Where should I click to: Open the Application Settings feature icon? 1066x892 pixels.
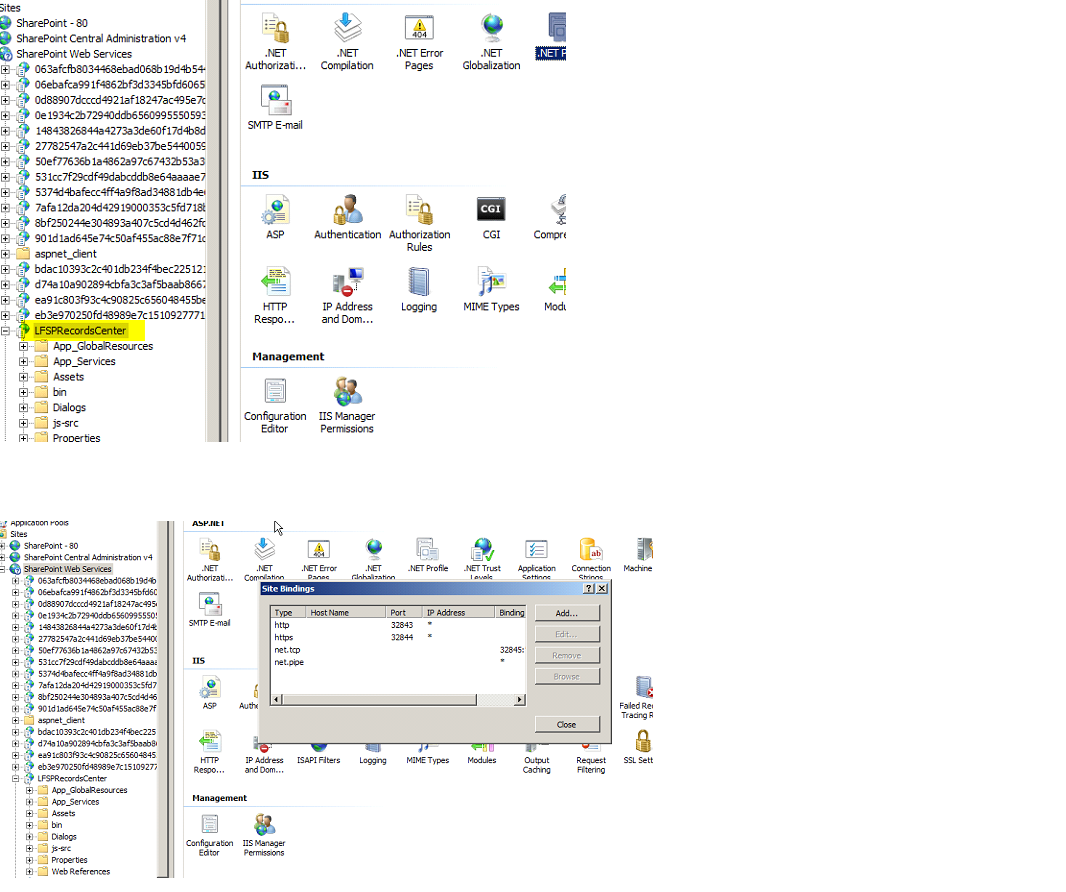[x=536, y=558]
